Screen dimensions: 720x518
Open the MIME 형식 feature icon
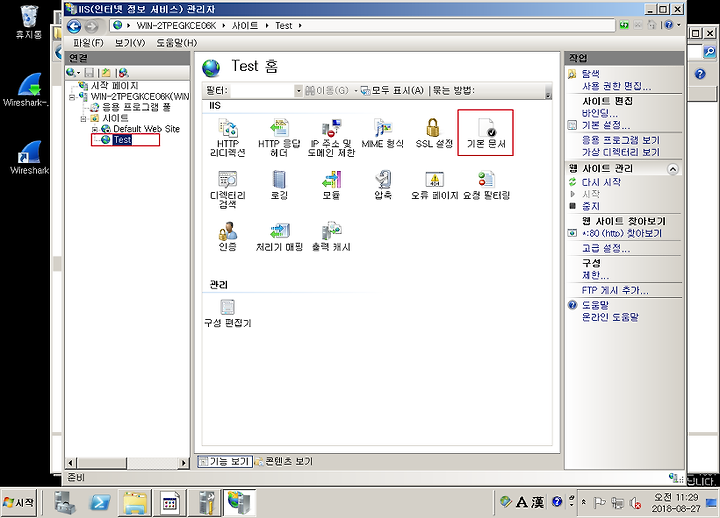[382, 133]
